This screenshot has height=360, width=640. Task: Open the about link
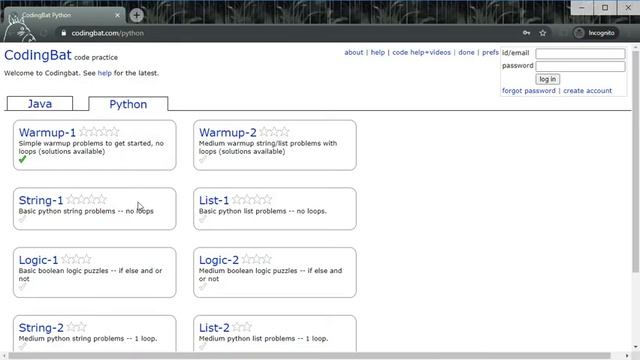coord(353,52)
